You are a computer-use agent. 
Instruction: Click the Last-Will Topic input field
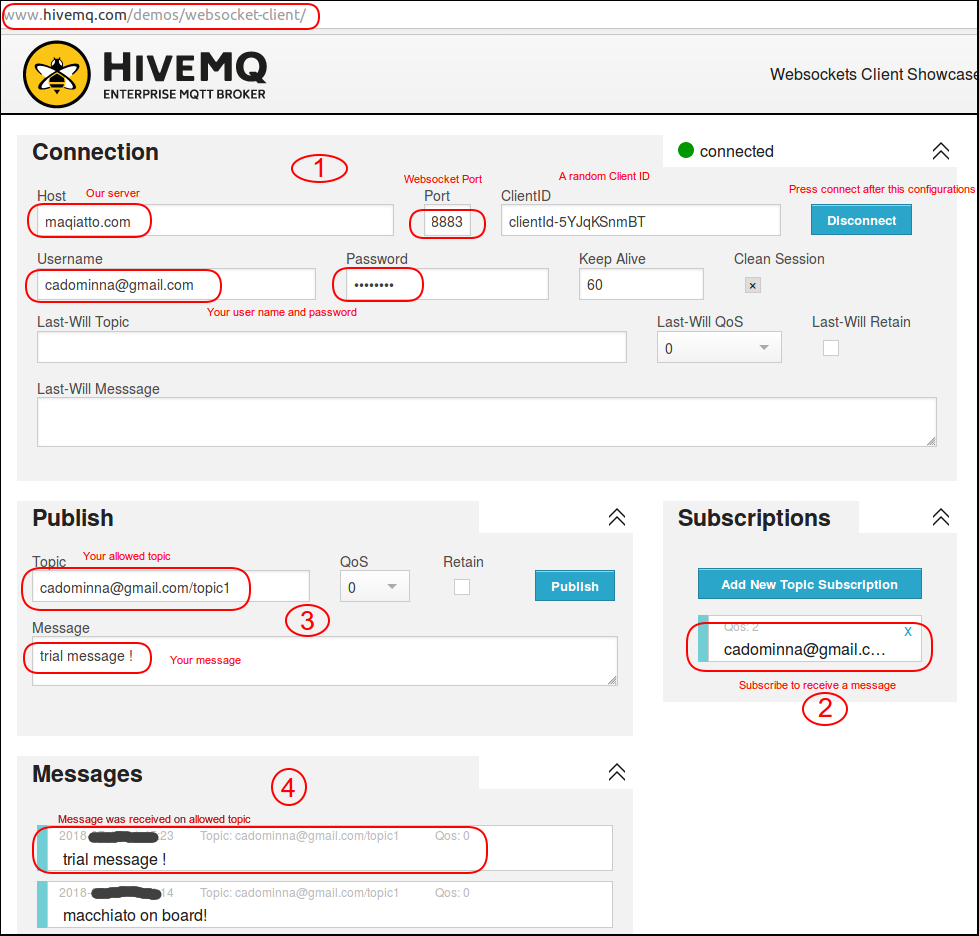[x=332, y=348]
